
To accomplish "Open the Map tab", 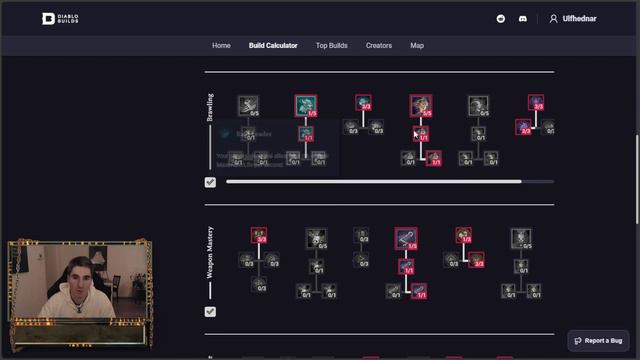I will [417, 46].
